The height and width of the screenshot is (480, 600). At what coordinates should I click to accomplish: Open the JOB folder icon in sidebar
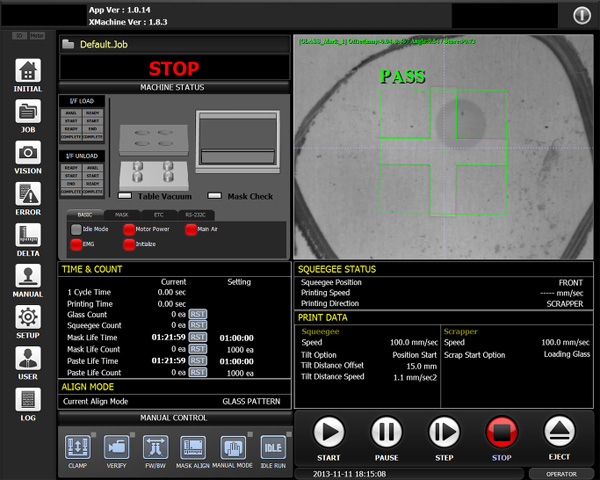coord(28,111)
